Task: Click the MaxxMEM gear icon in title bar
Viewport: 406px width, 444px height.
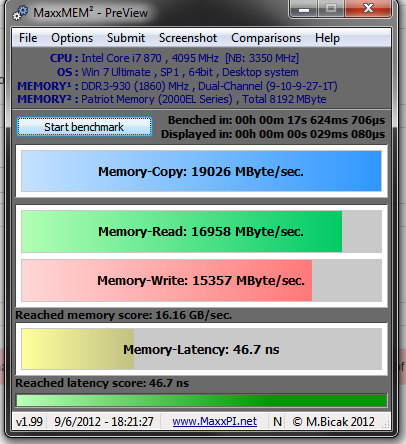Action: tap(20, 13)
